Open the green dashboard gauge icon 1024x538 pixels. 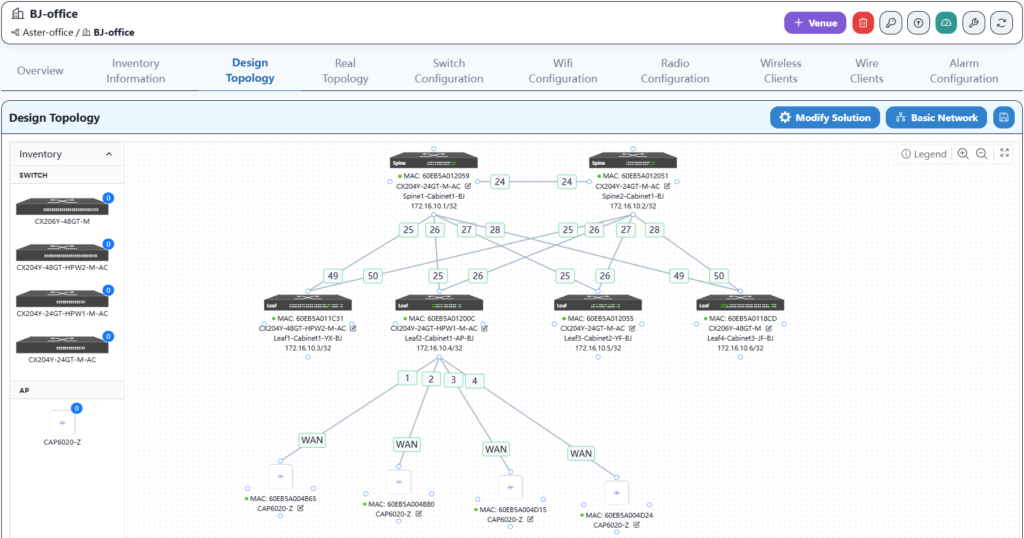point(946,23)
